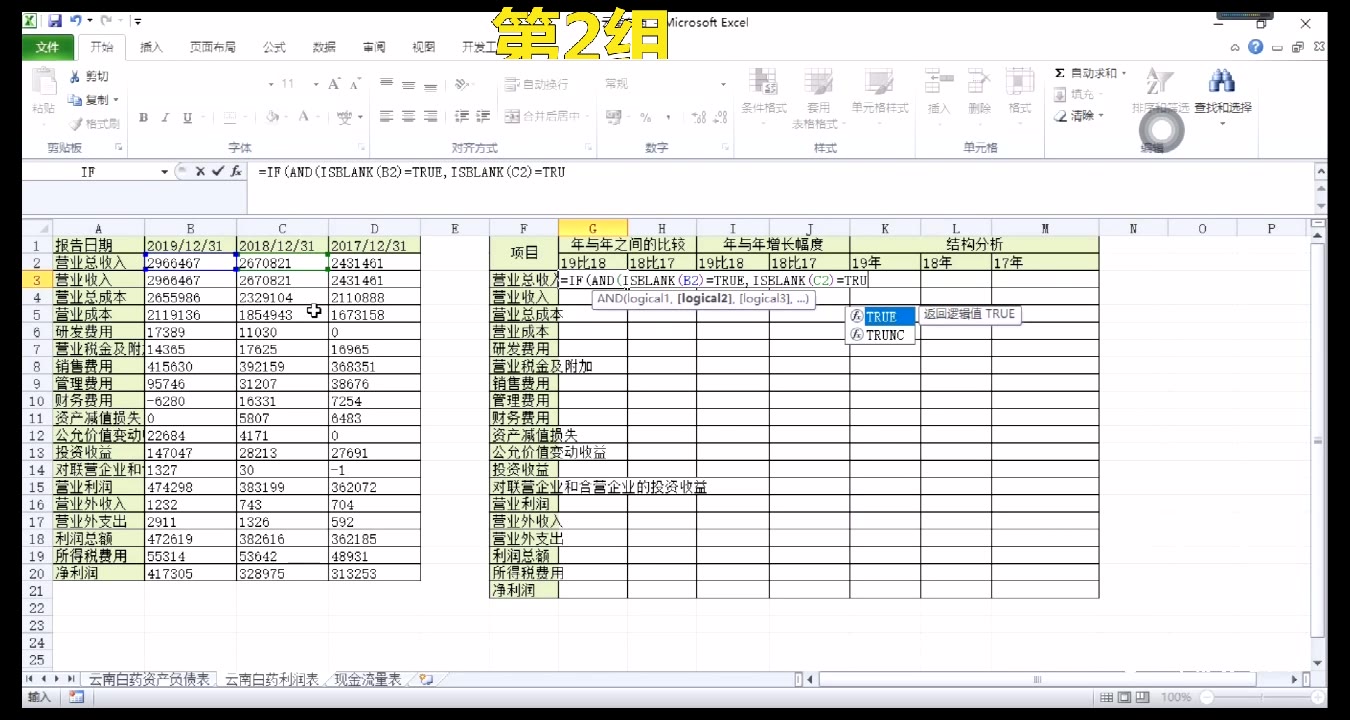Open the Fill (填充) menu
1350x720 pixels.
tap(1078, 95)
